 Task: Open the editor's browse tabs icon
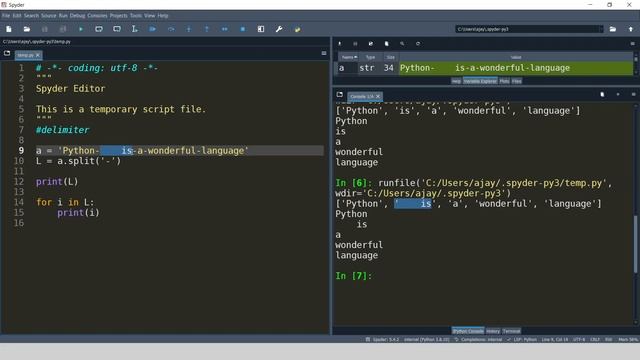pyautogui.click(x=7, y=53)
